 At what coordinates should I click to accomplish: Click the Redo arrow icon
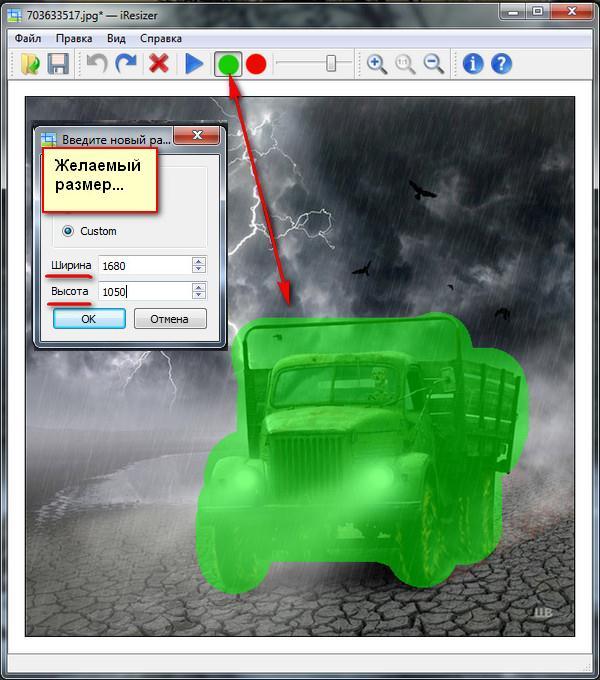125,64
